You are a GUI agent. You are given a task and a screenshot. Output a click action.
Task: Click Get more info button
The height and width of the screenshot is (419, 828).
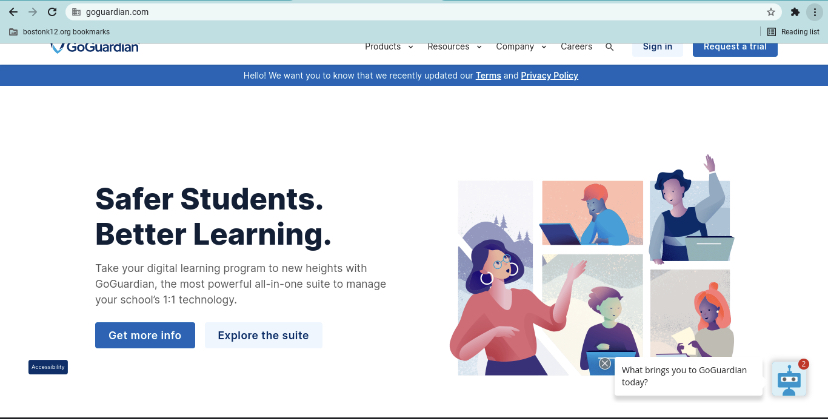tap(145, 335)
